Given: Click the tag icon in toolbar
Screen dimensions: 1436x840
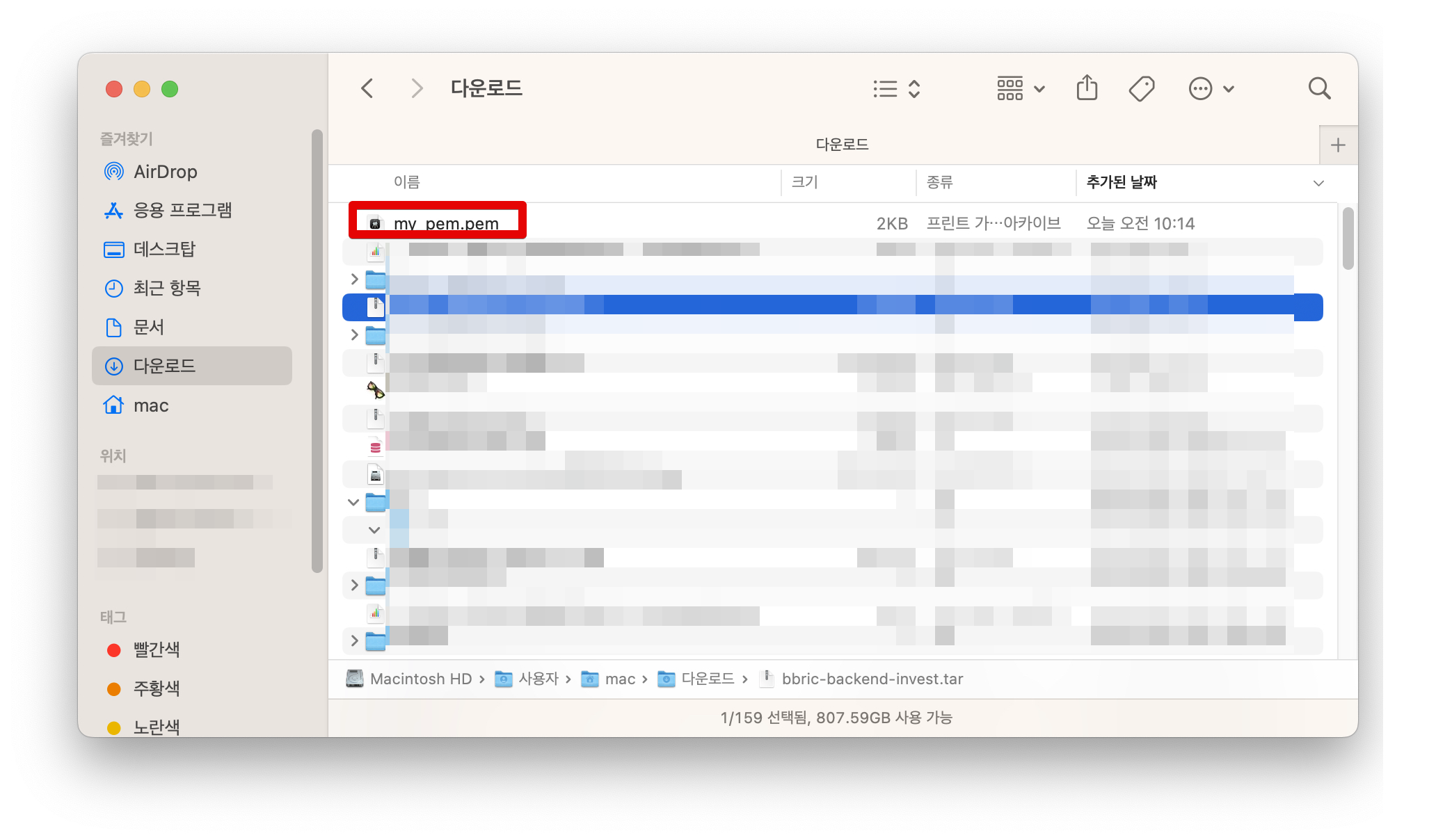Looking at the screenshot, I should 1141,88.
